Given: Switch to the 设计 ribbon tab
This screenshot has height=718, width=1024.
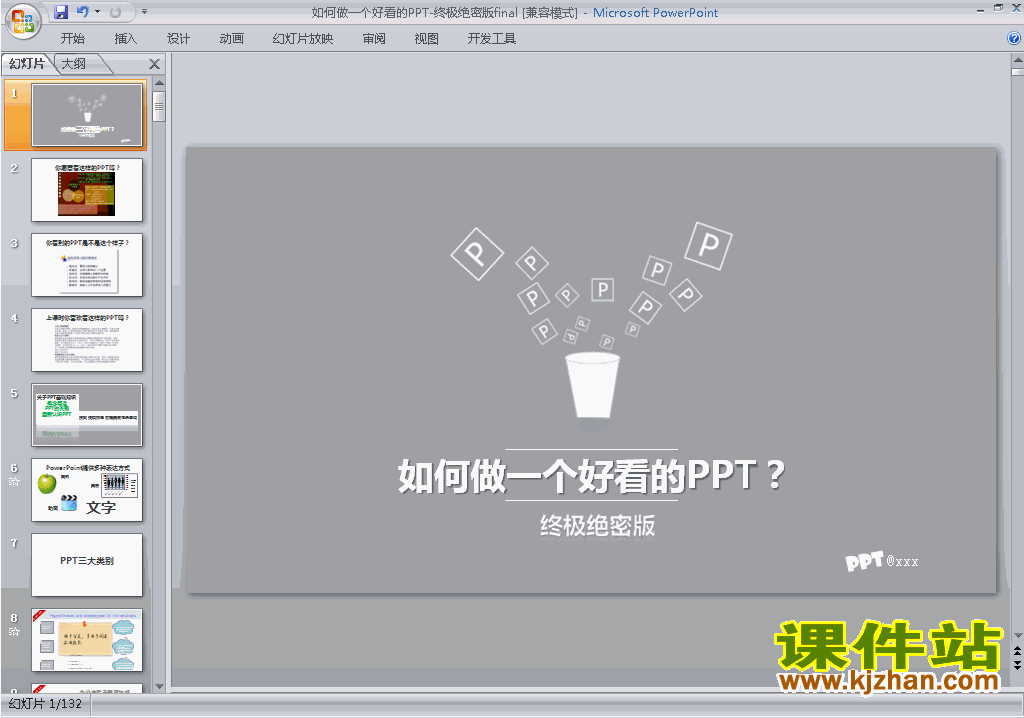Looking at the screenshot, I should point(178,39).
